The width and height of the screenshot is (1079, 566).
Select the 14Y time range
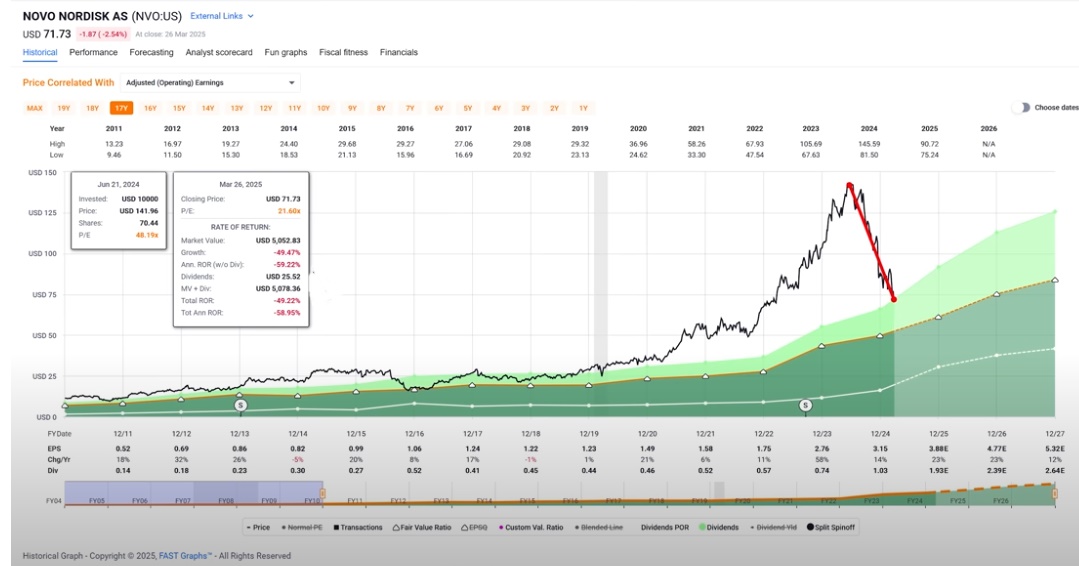[x=208, y=108]
